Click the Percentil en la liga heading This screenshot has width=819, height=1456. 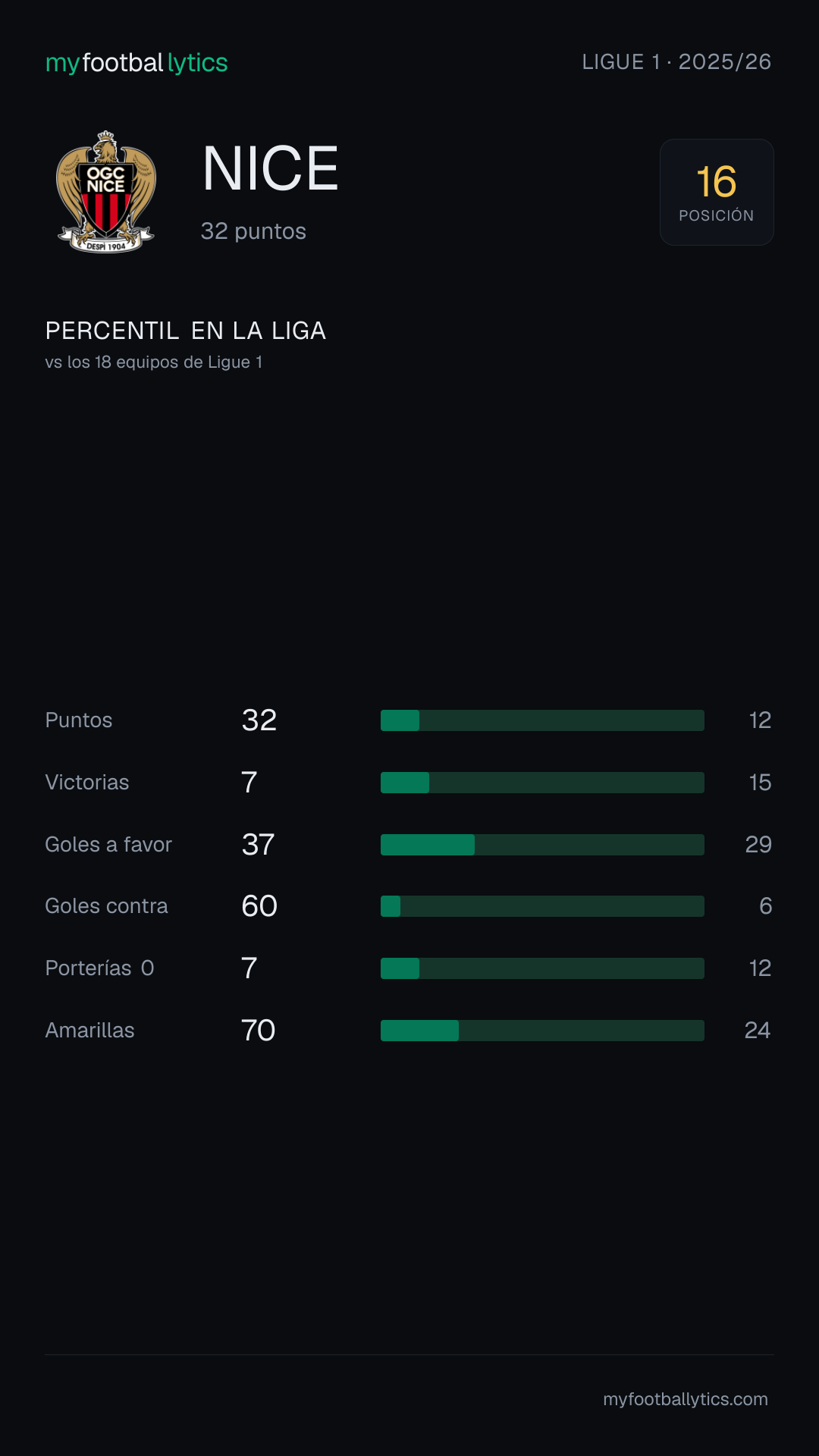point(186,331)
